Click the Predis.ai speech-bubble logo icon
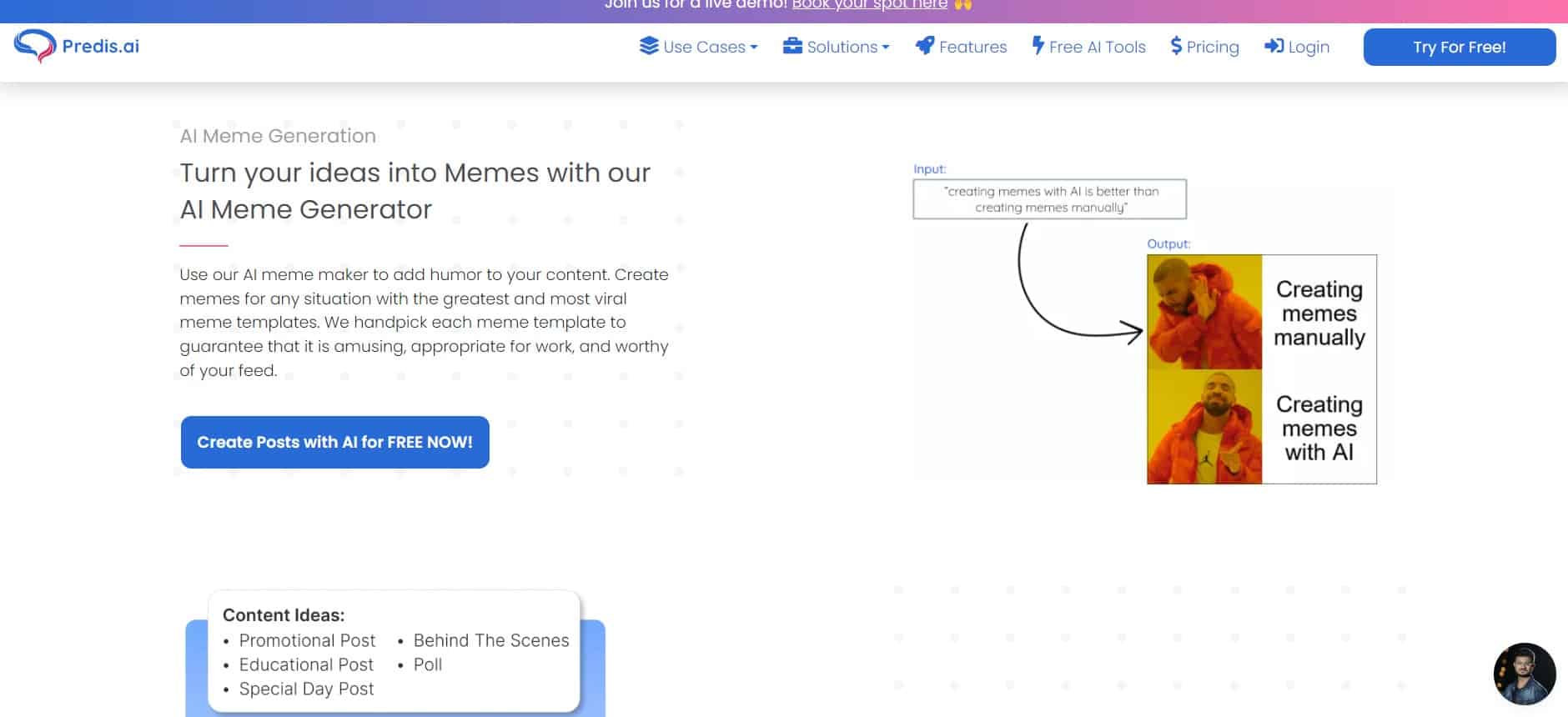This screenshot has height=717, width=1568. pyautogui.click(x=34, y=46)
